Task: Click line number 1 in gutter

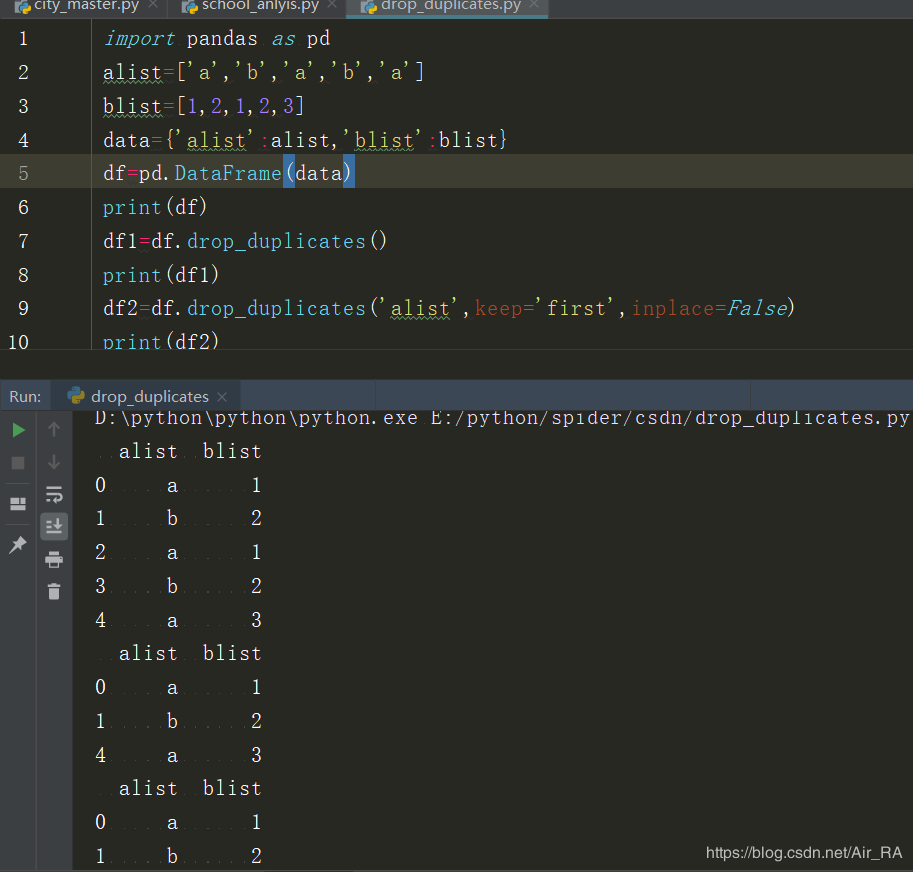Action: click(x=23, y=38)
